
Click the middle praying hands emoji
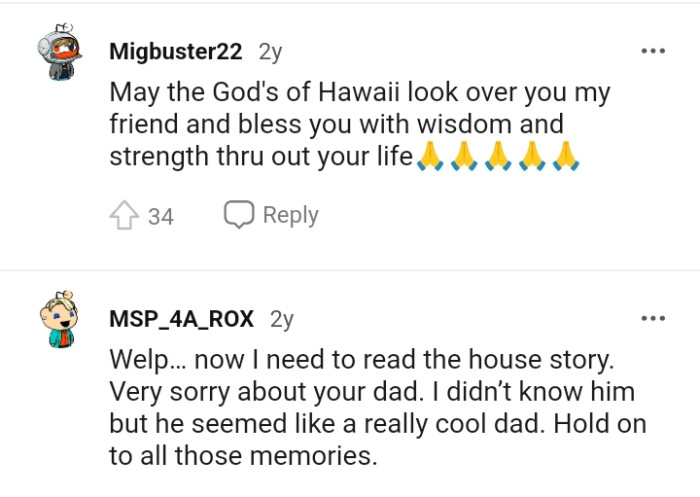coord(498,157)
